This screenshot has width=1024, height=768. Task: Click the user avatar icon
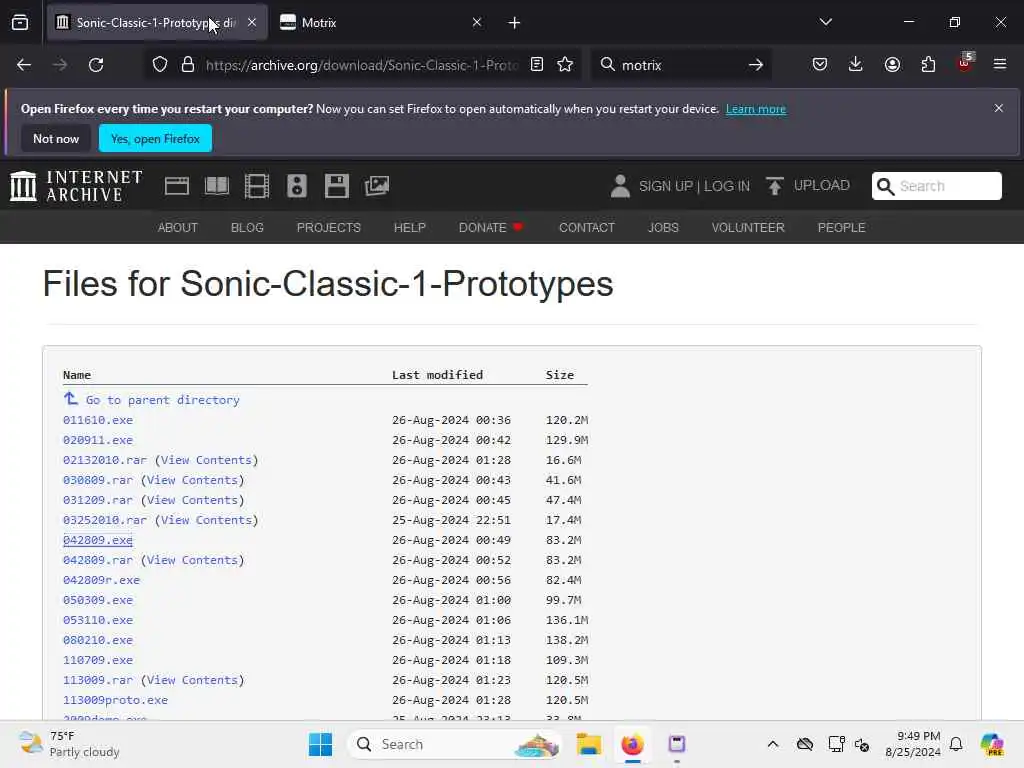tap(620, 186)
